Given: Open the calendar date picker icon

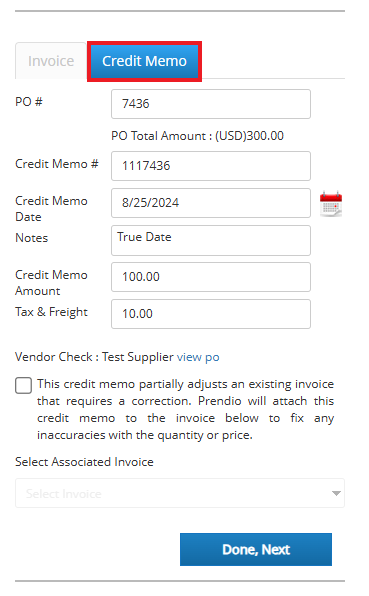Looking at the screenshot, I should 331,204.
